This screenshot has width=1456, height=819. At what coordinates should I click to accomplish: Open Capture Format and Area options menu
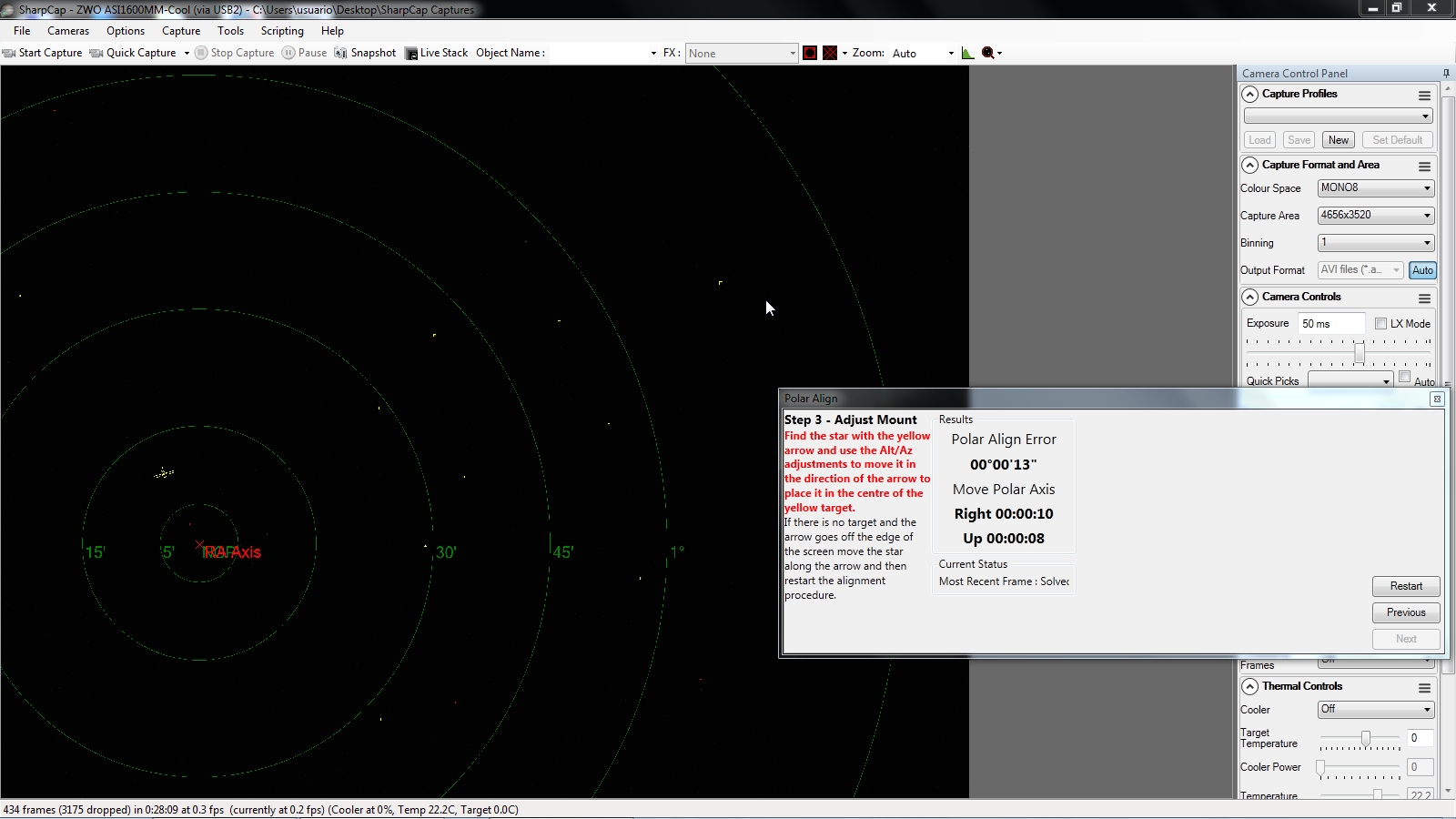[x=1424, y=166]
